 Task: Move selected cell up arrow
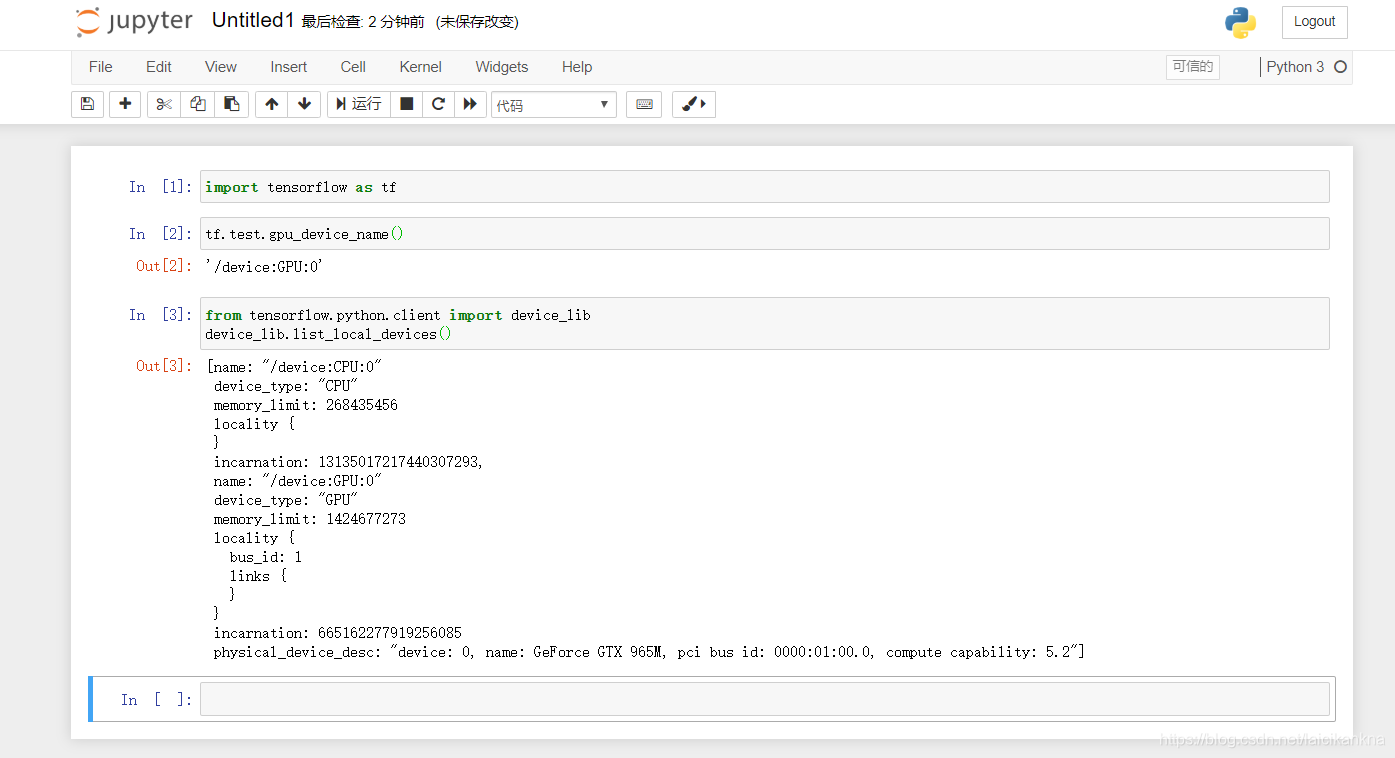272,104
